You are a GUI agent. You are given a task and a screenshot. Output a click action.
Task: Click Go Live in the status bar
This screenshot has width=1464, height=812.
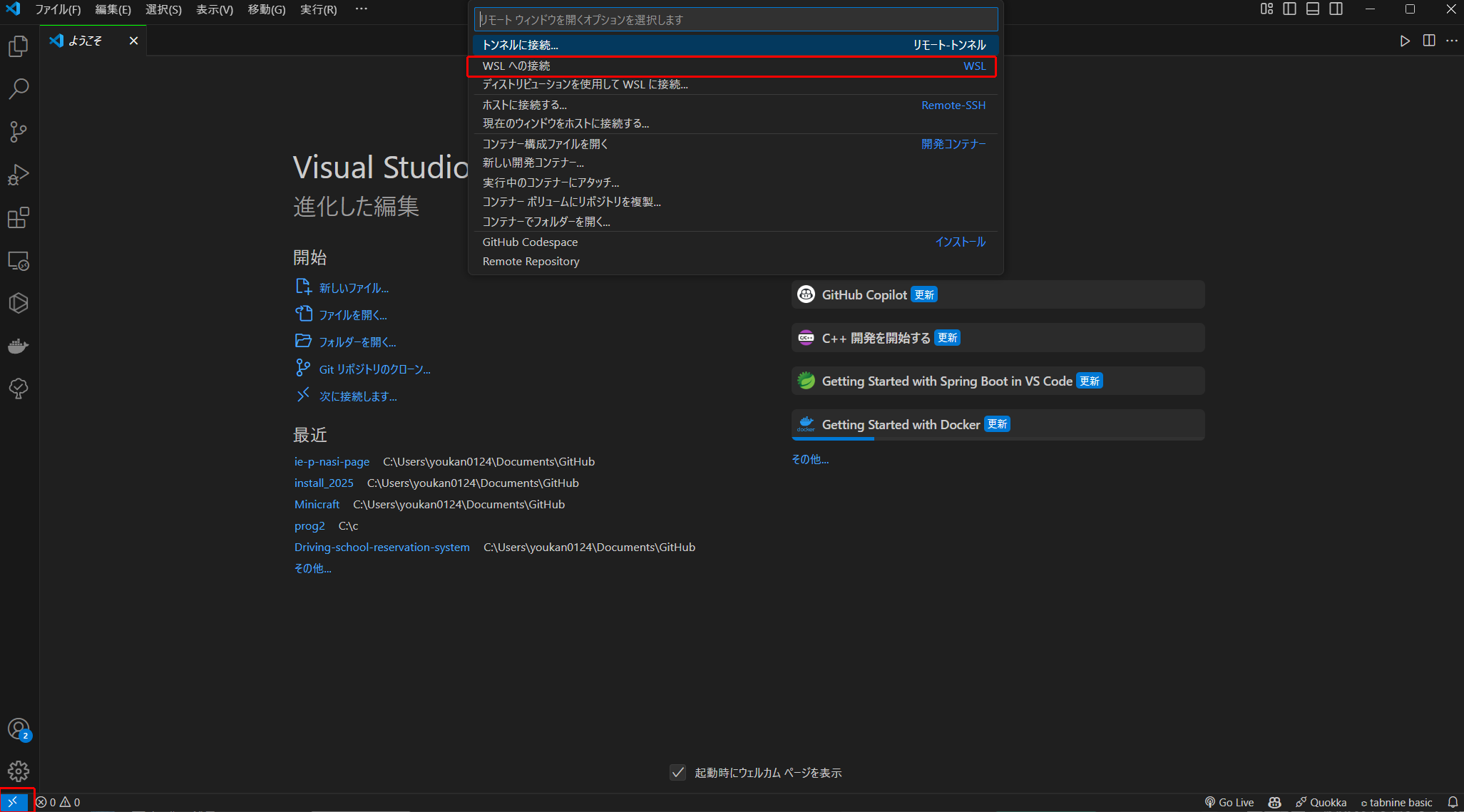[x=1229, y=802]
